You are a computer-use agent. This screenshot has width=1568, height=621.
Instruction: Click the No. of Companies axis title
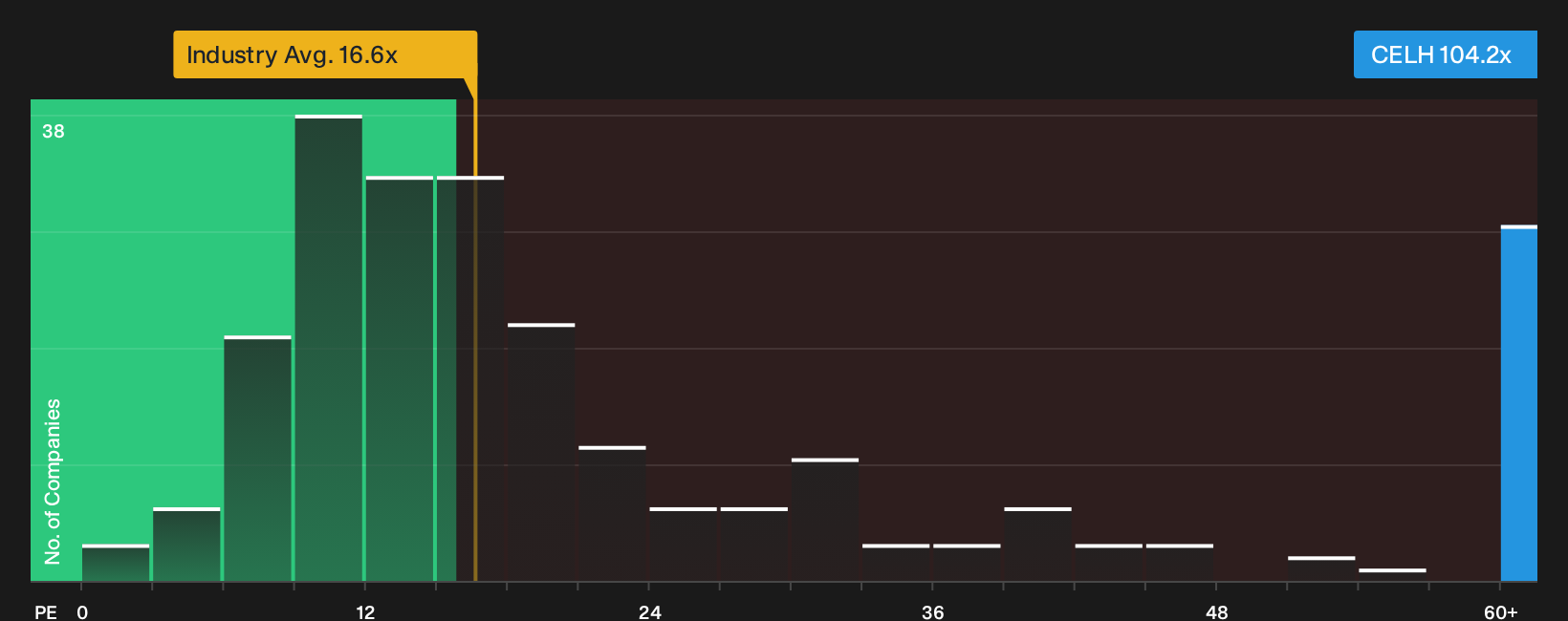(x=53, y=482)
